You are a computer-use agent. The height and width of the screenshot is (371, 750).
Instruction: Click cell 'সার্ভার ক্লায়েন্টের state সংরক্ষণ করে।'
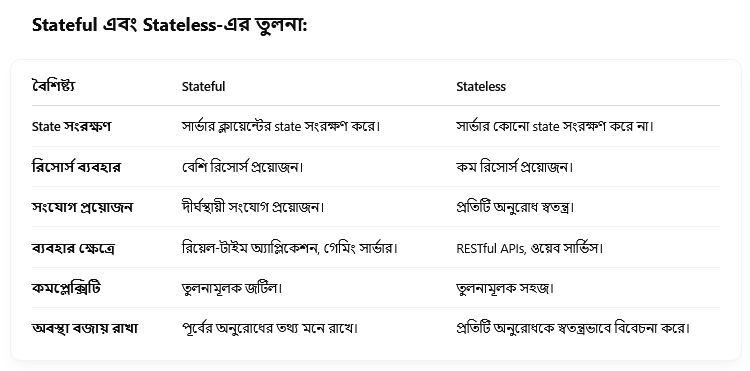[281, 126]
